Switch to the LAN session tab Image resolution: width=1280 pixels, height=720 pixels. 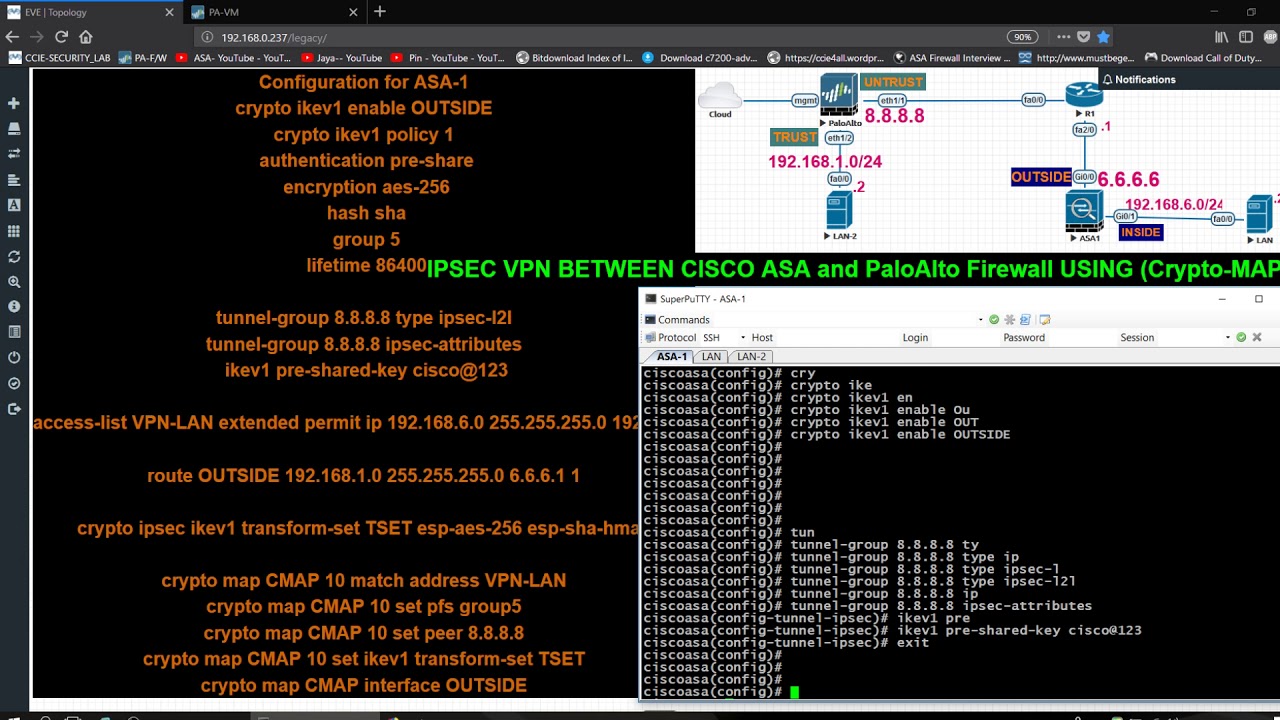tap(711, 356)
